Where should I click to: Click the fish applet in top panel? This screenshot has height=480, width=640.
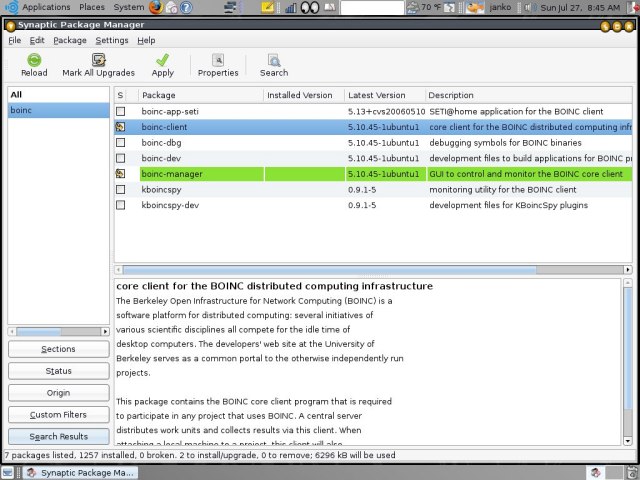click(x=475, y=7)
